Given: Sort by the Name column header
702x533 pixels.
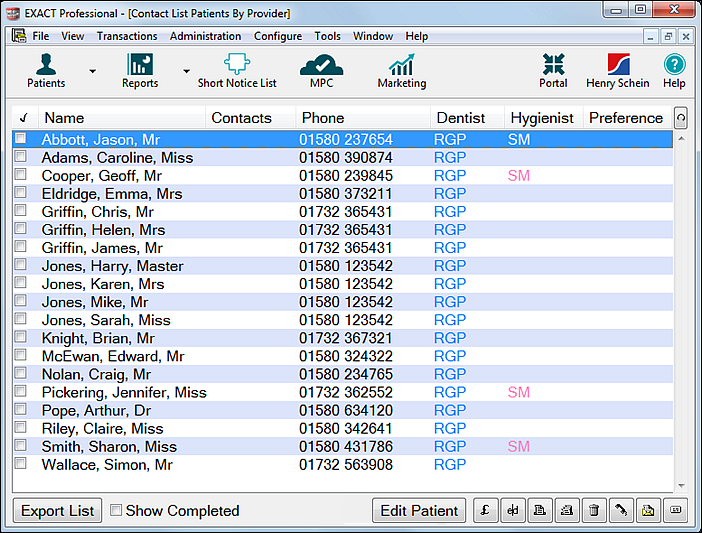Looking at the screenshot, I should click(x=122, y=118).
